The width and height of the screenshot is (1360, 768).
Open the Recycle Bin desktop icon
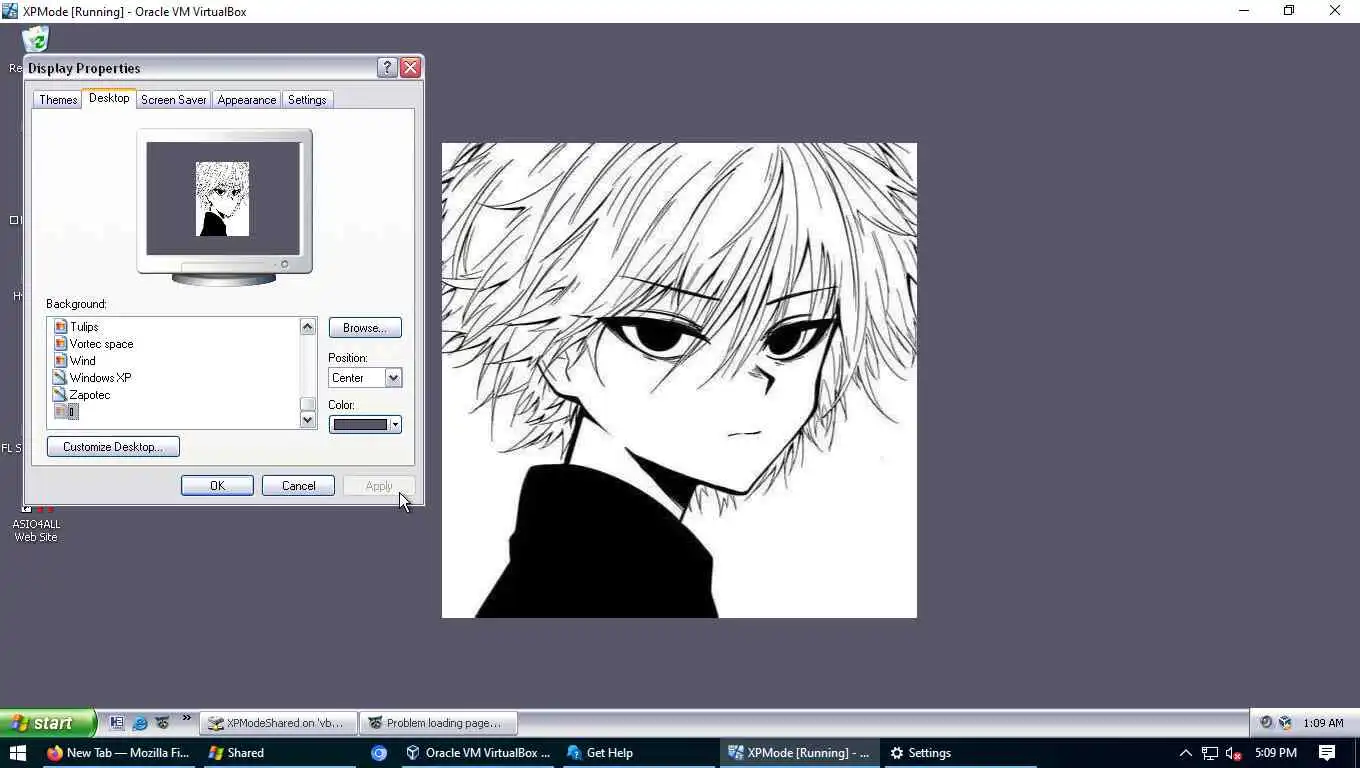[x=35, y=40]
